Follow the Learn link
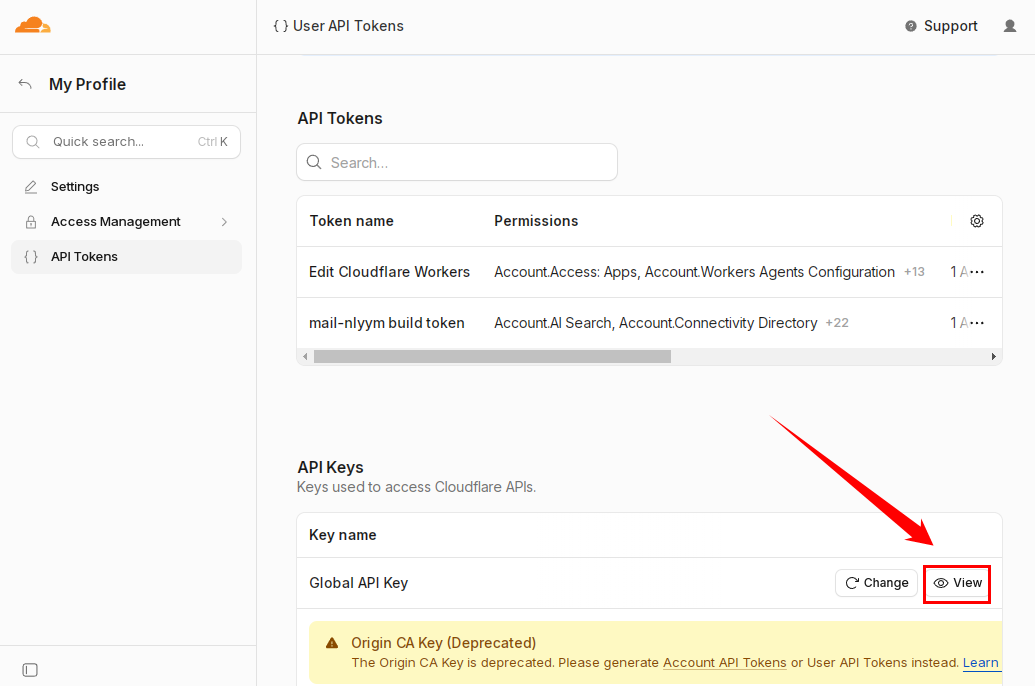 pos(981,662)
